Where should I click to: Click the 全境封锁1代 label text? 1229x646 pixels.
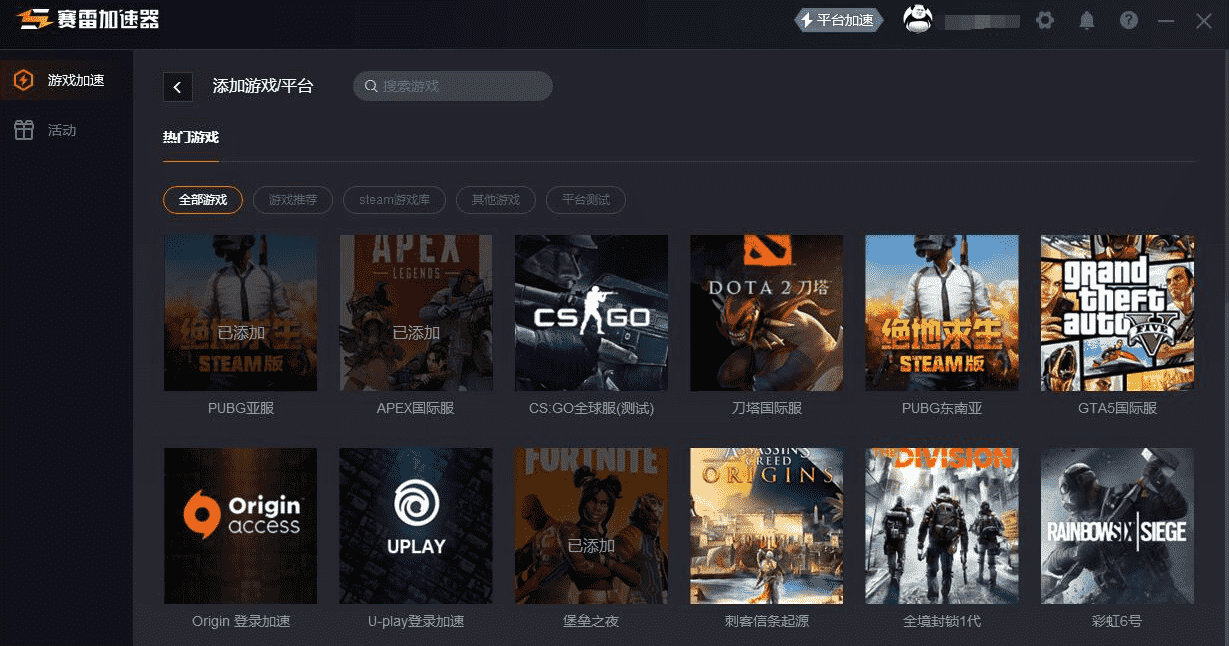tap(942, 621)
